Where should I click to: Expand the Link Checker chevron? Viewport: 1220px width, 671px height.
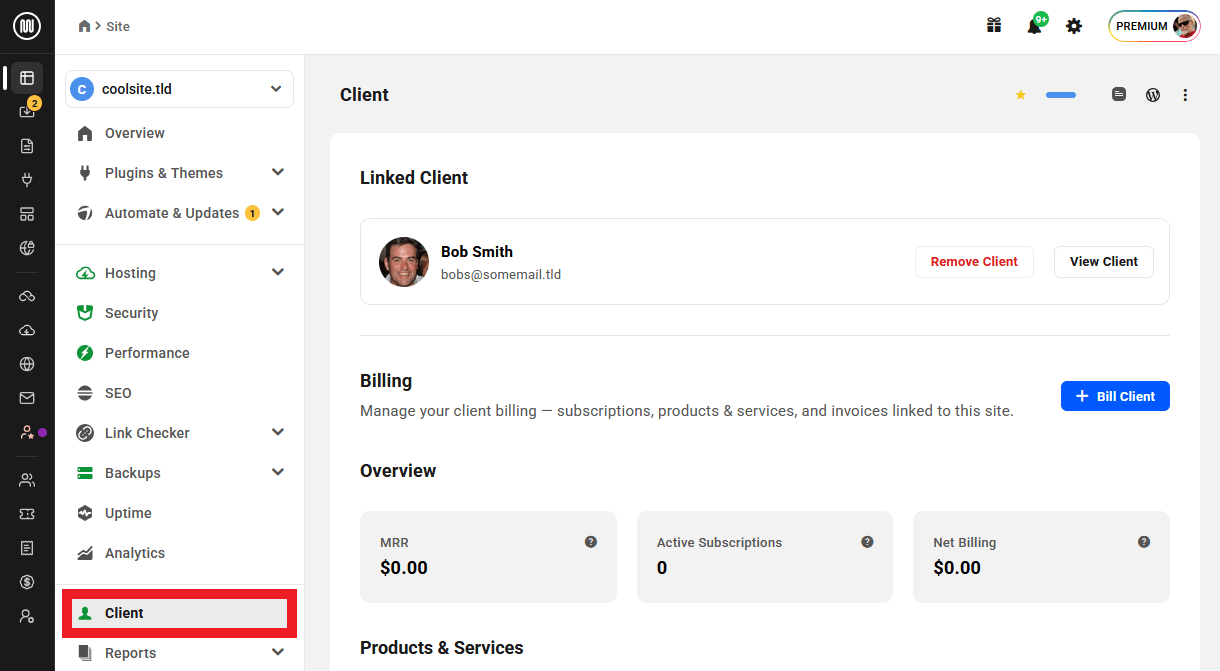pos(278,432)
